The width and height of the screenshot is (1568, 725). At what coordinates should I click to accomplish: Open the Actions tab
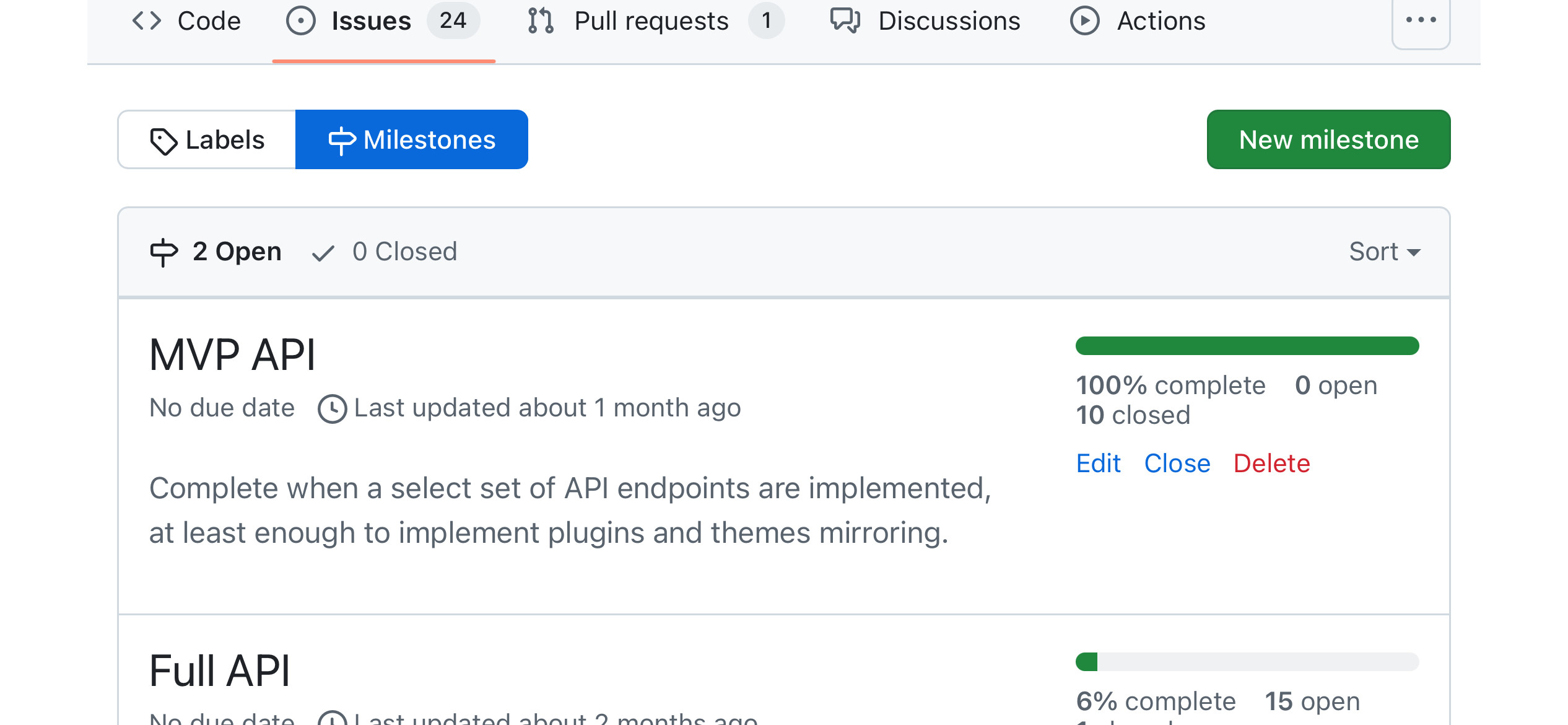[1138, 21]
